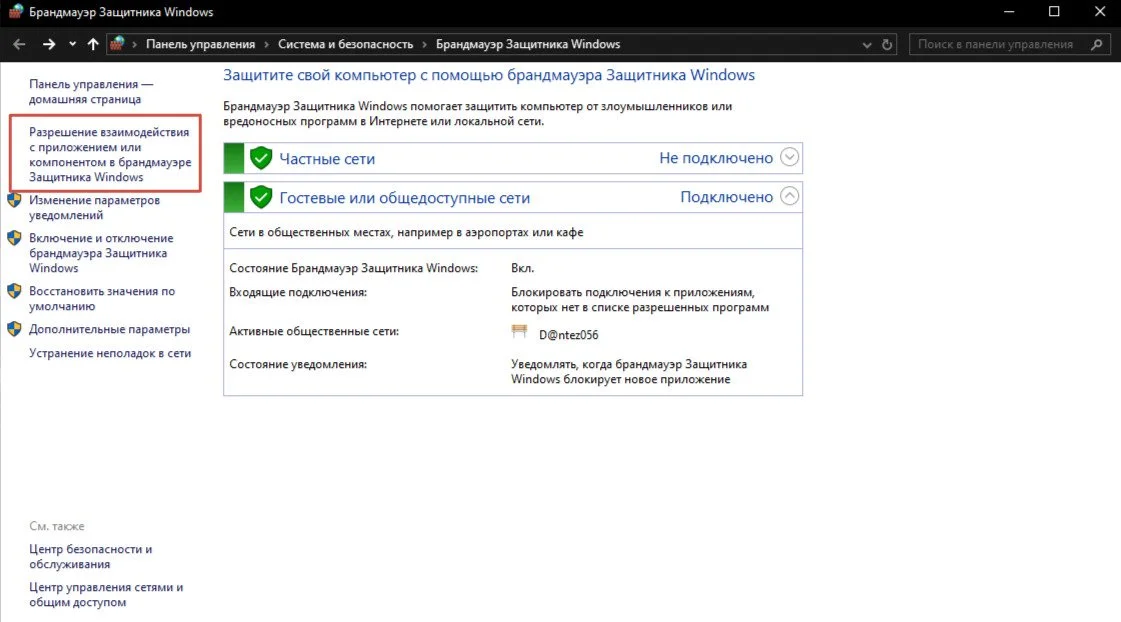The width and height of the screenshot is (1121, 622).
Task: Open 'Центр управления сетями и общим доступом' link
Action: 106,595
